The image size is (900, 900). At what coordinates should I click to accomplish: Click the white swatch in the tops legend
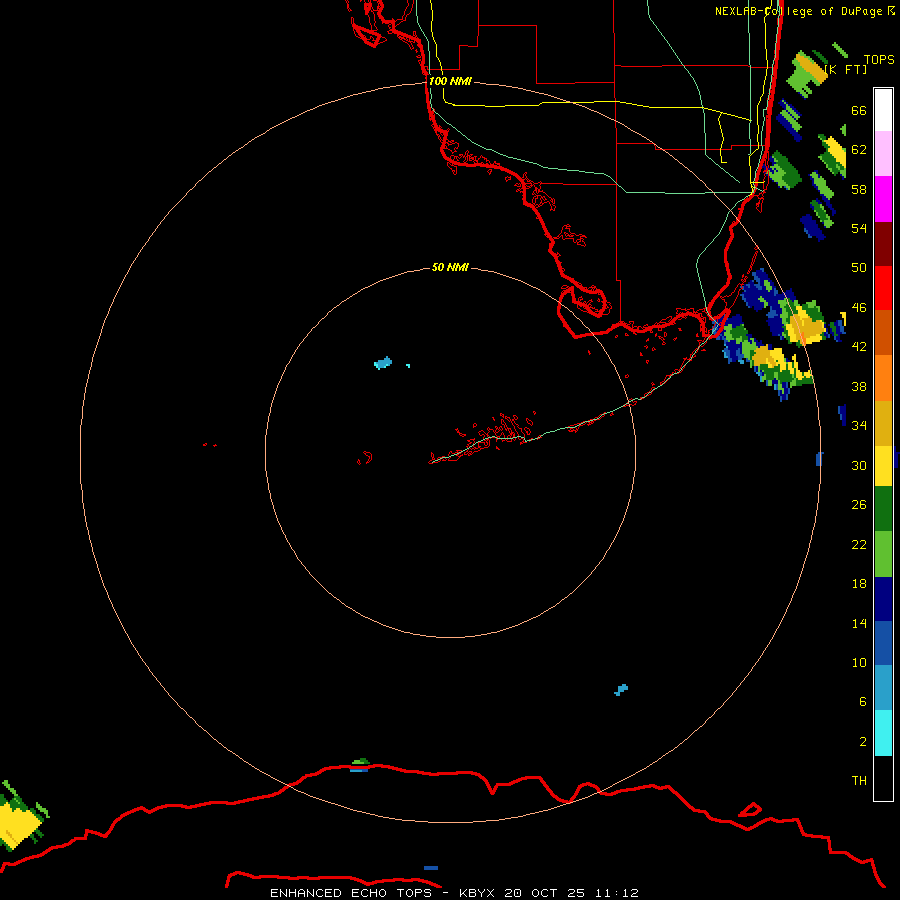click(883, 110)
